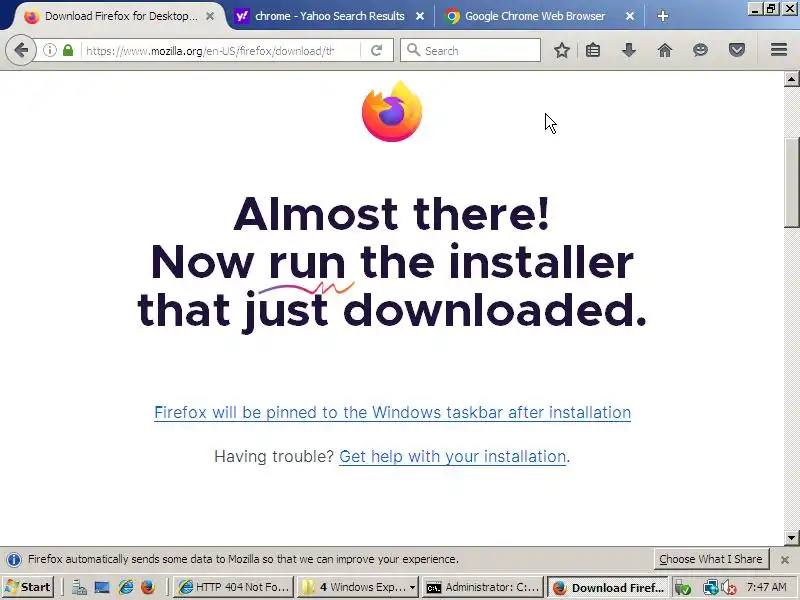
Task: Launch Firefox from quick launch
Action: tap(148, 588)
